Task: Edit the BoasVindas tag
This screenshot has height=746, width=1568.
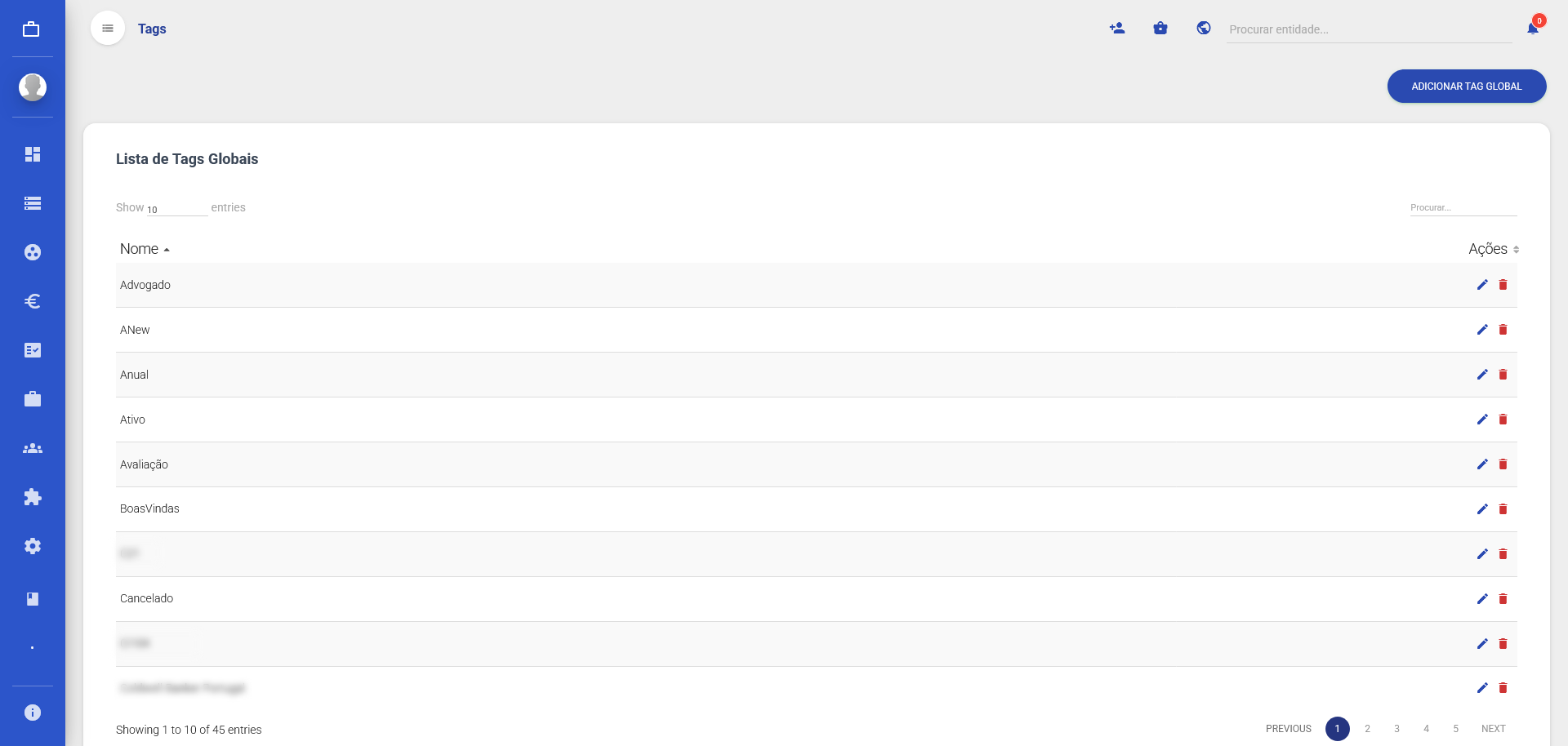Action: pos(1482,509)
